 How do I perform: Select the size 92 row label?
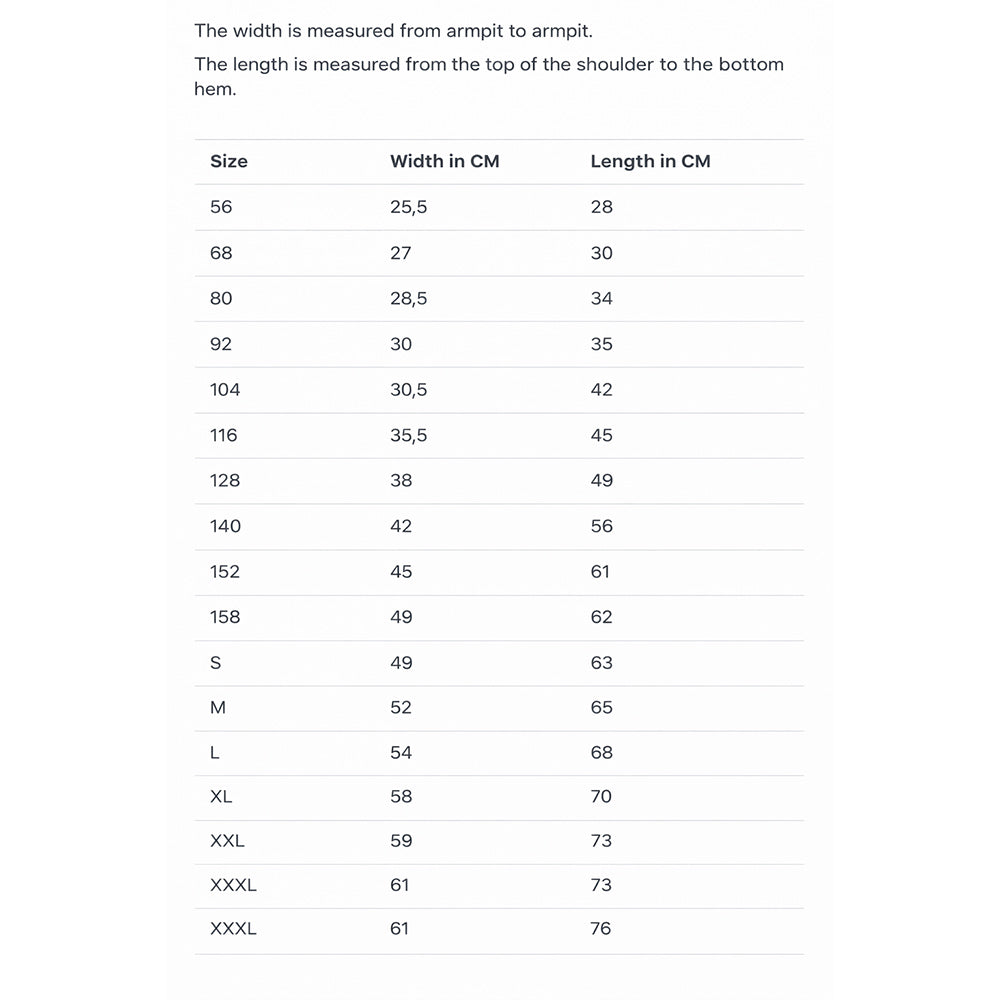[x=221, y=344]
